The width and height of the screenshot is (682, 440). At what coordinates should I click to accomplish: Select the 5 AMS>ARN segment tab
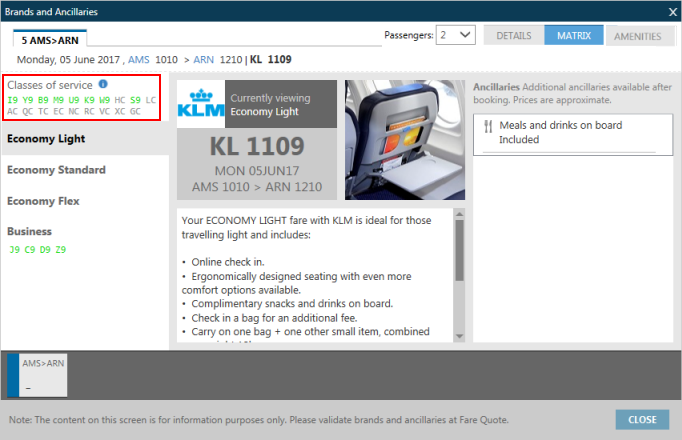coord(50,38)
